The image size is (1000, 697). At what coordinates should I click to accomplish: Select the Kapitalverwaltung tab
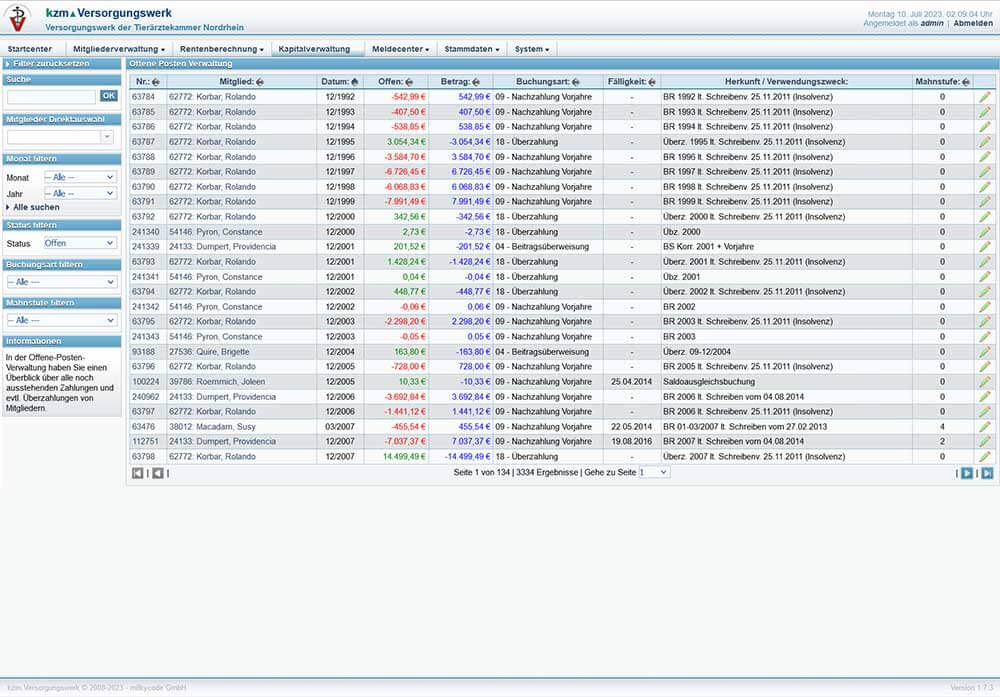[x=314, y=49]
